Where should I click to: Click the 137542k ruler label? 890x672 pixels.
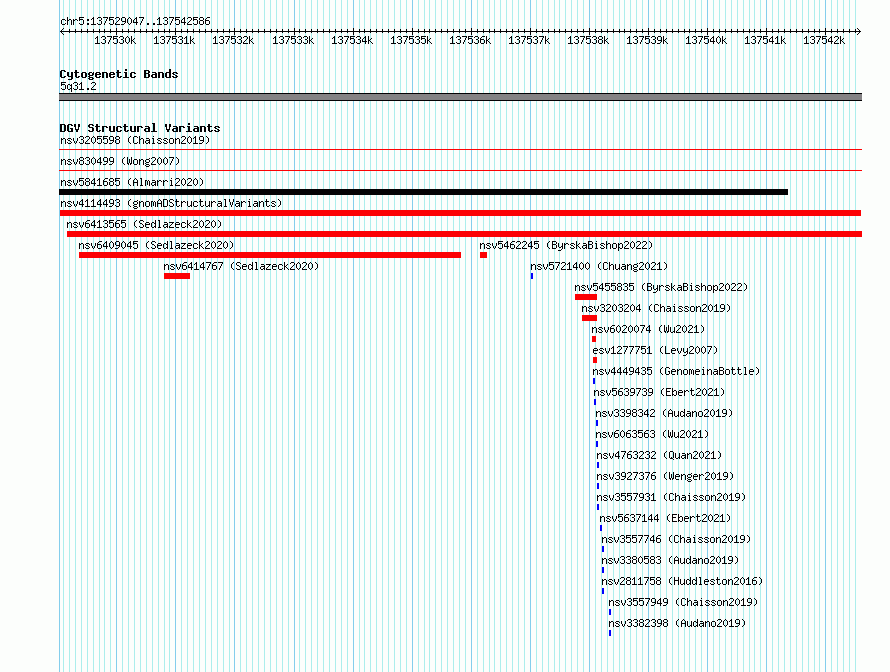(824, 40)
